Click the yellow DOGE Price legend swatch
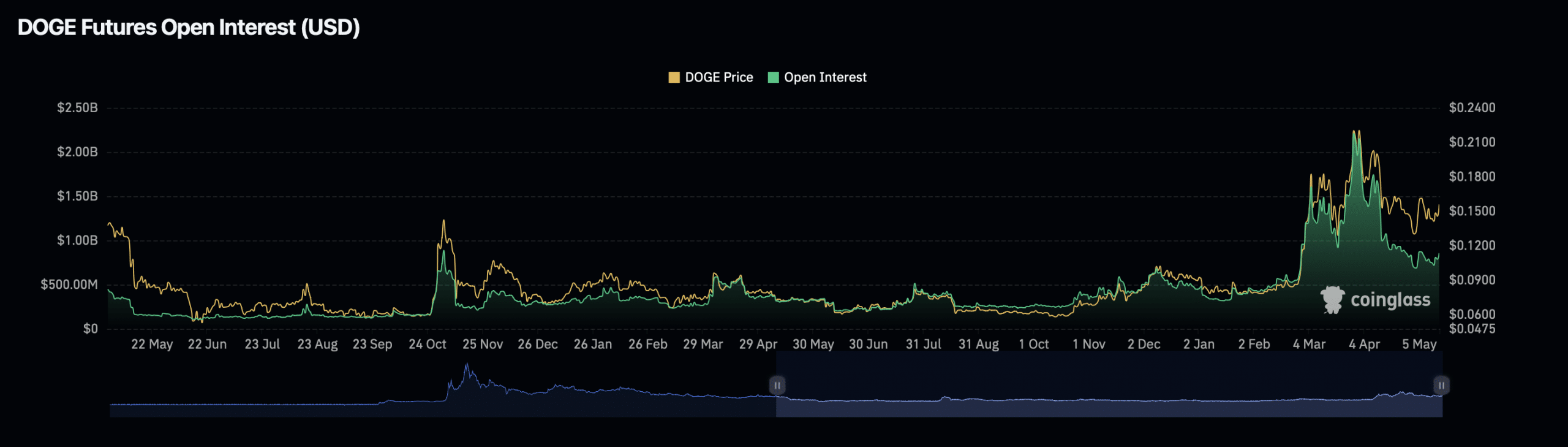The height and width of the screenshot is (447, 1568). [x=674, y=77]
